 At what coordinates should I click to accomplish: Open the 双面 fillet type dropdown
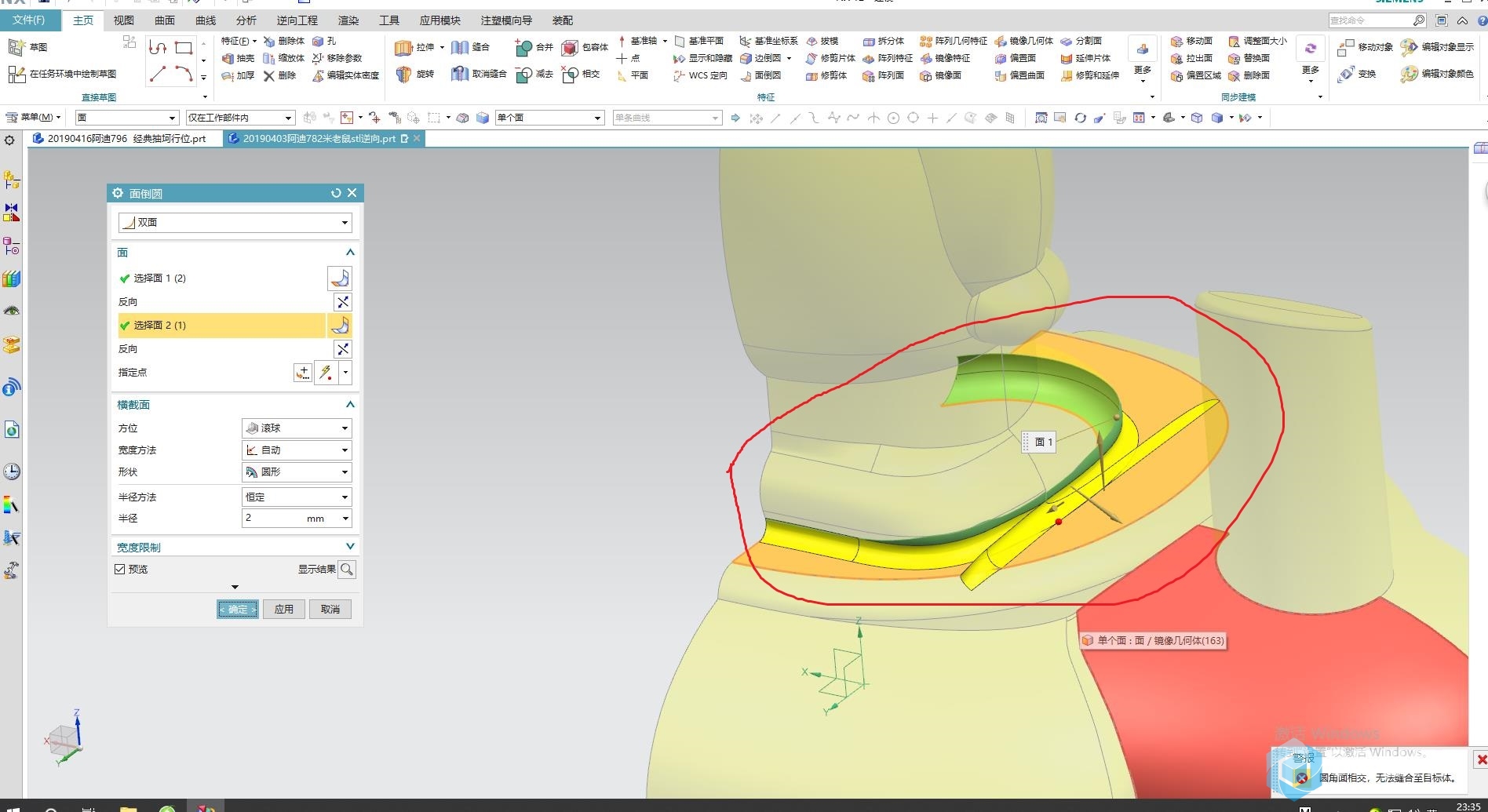235,222
